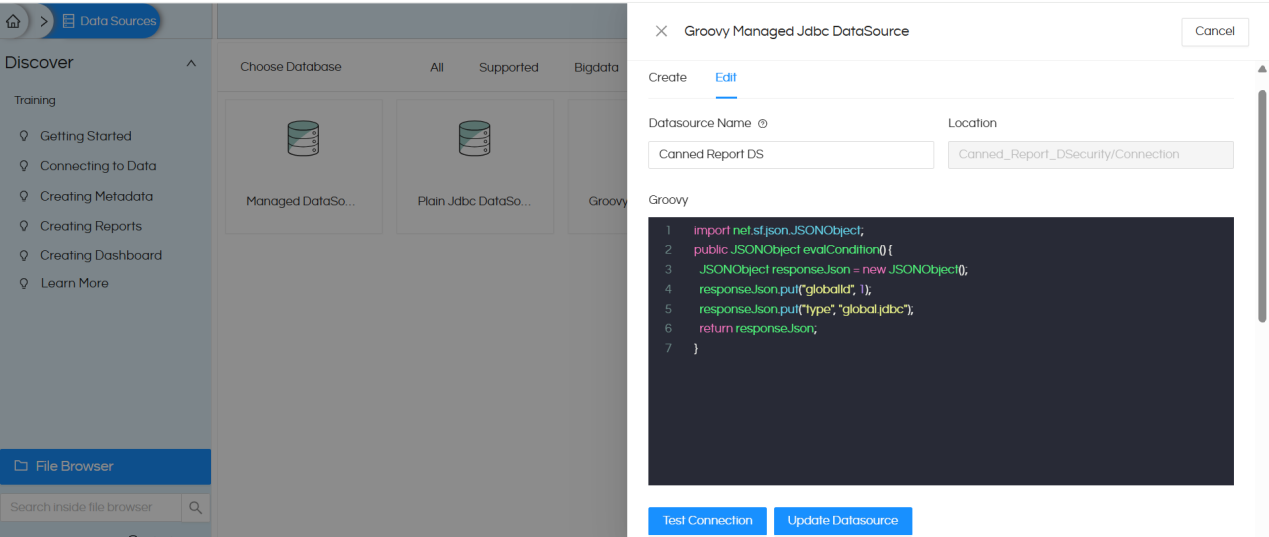Collapse the Discover section chevron
Screen dimensions: 1269x537
(192, 63)
